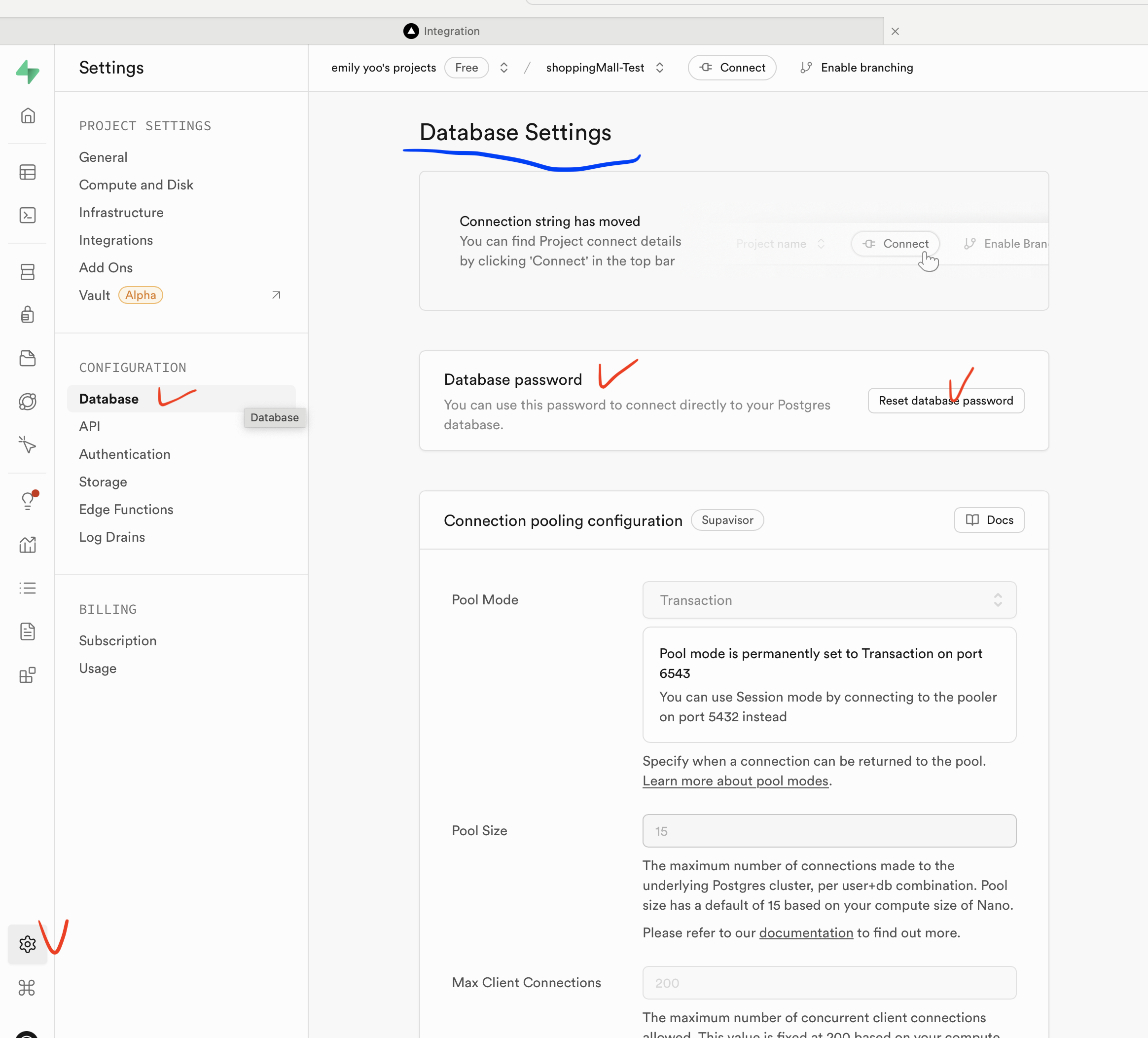Expand the shoppingMall-Test project switcher

click(659, 68)
